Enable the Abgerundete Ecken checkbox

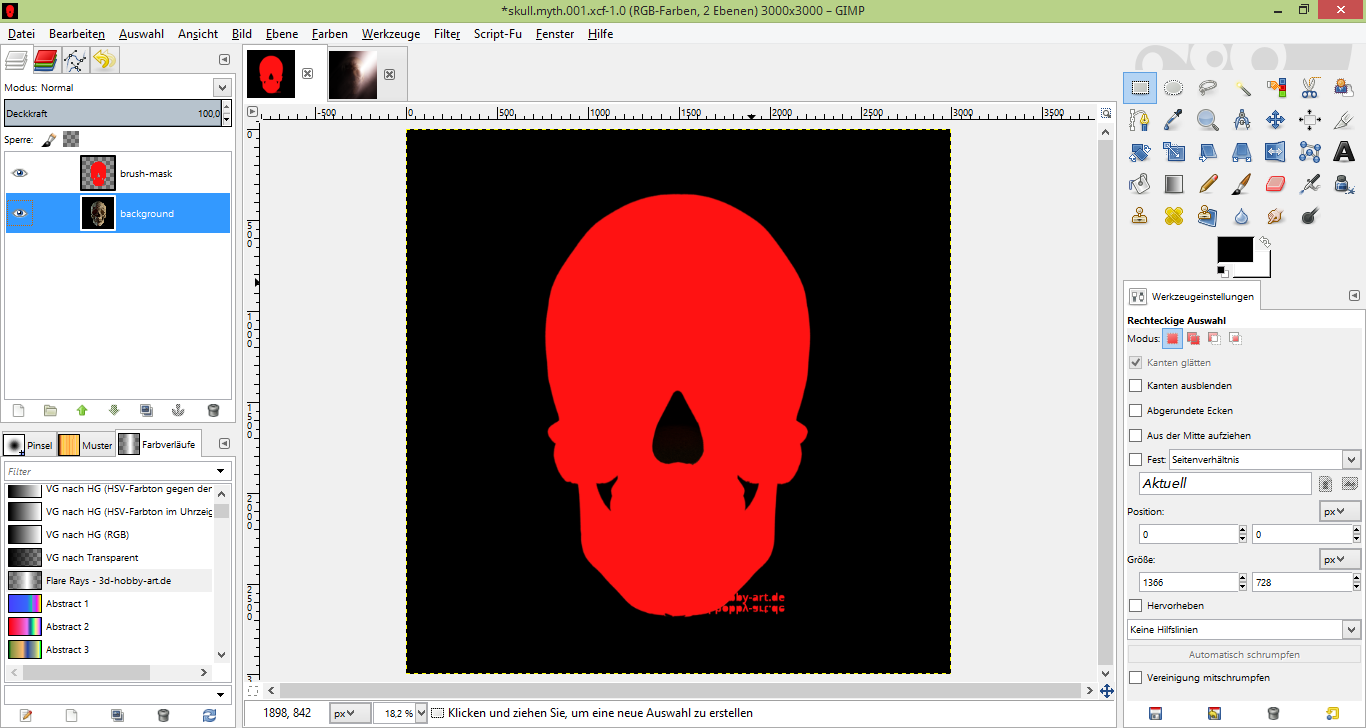coord(1135,411)
